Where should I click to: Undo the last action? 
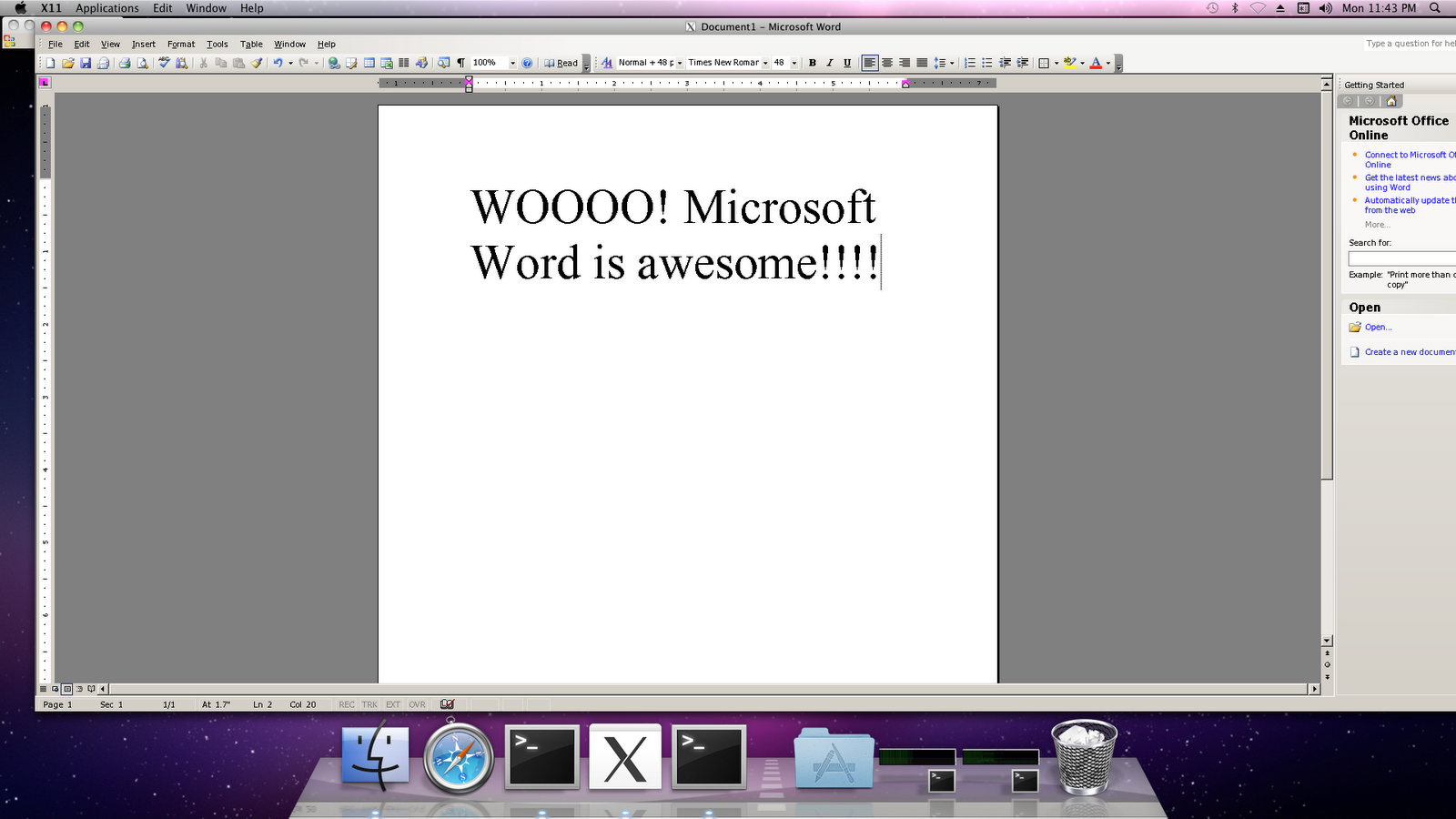278,63
